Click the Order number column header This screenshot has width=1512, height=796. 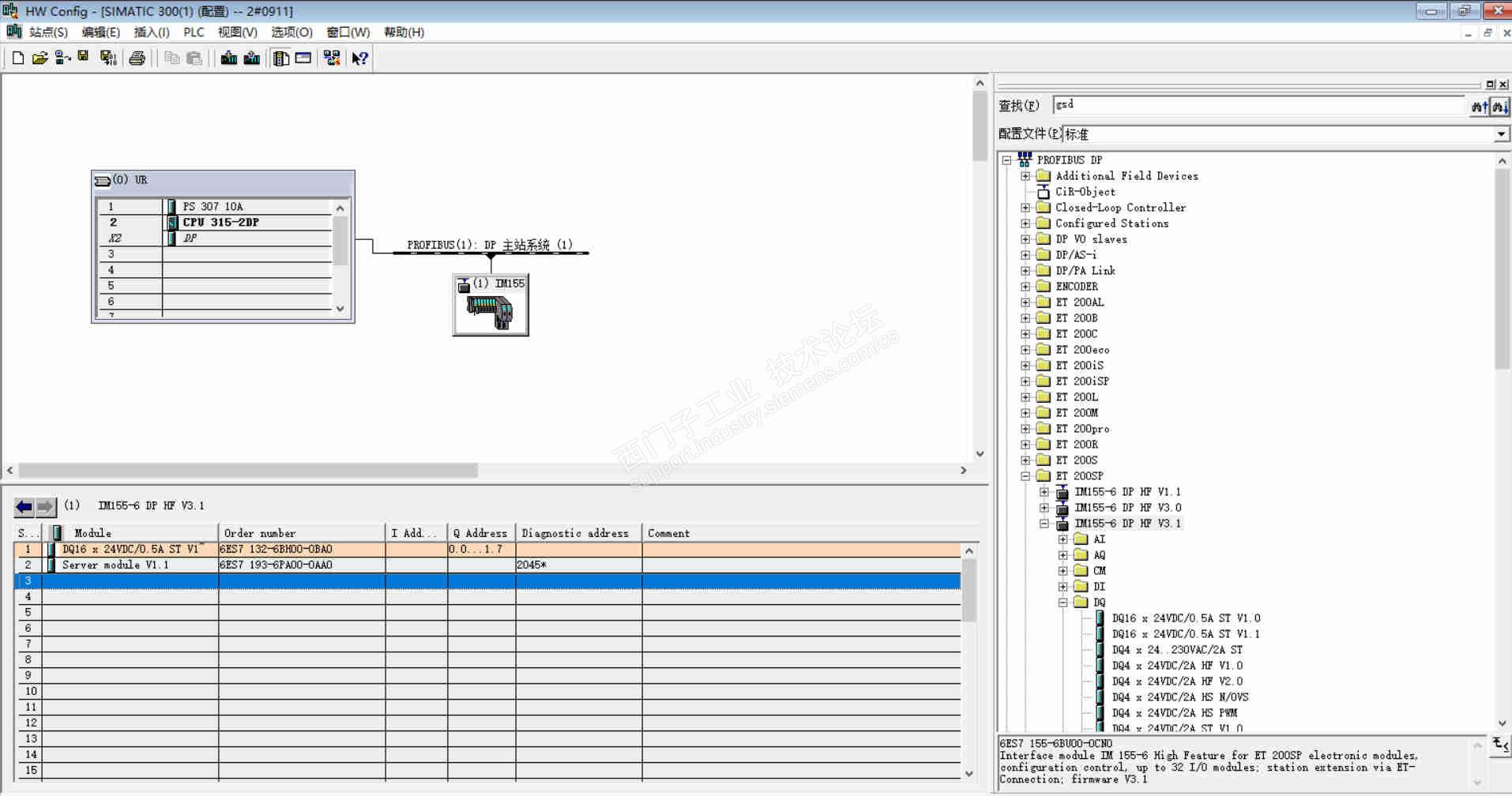302,534
